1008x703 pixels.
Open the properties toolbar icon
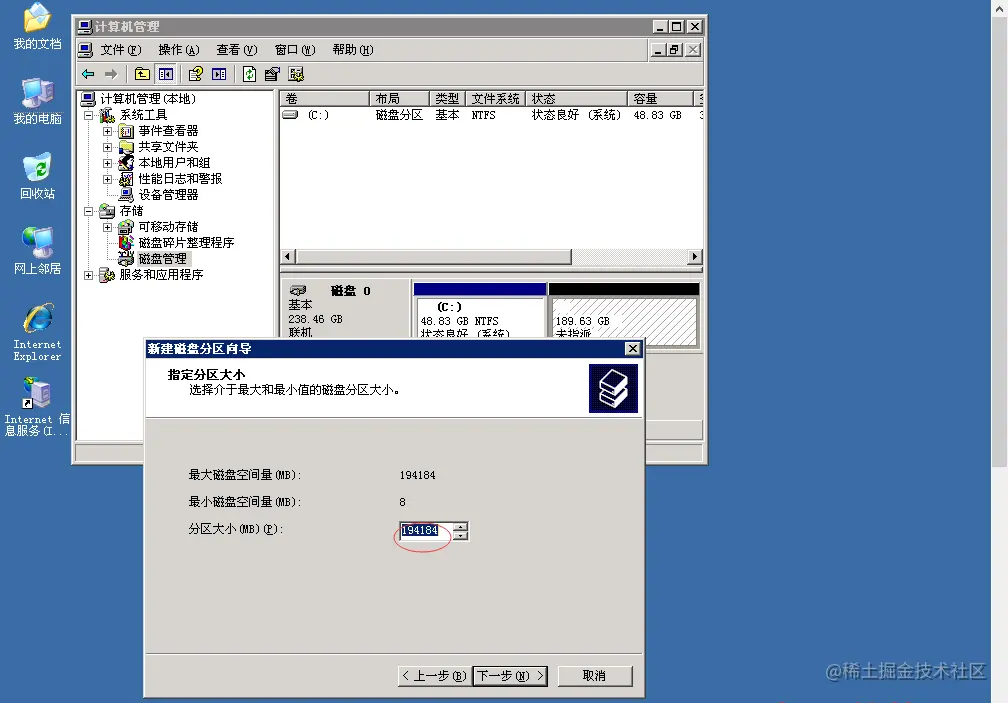272,73
